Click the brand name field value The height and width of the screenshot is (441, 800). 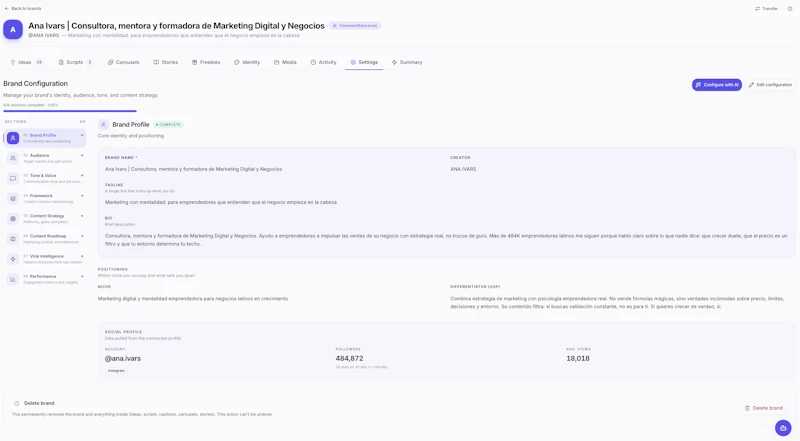(x=193, y=169)
